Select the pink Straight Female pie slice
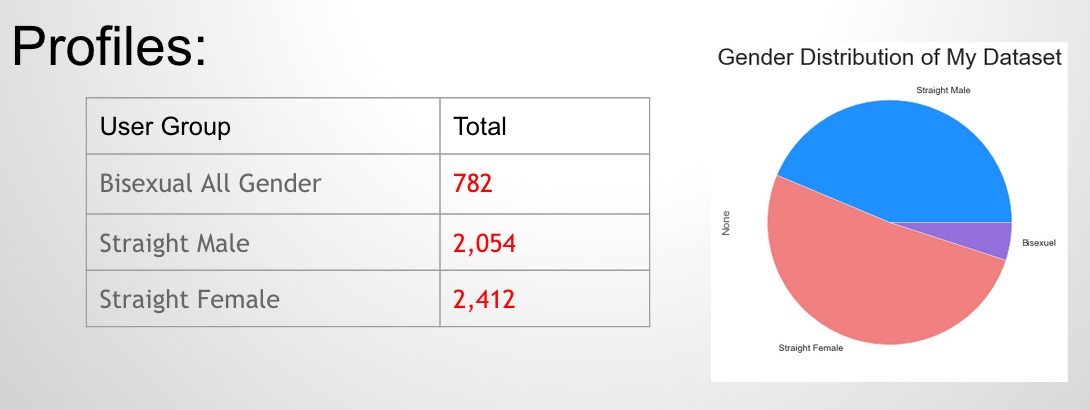 tap(870, 280)
